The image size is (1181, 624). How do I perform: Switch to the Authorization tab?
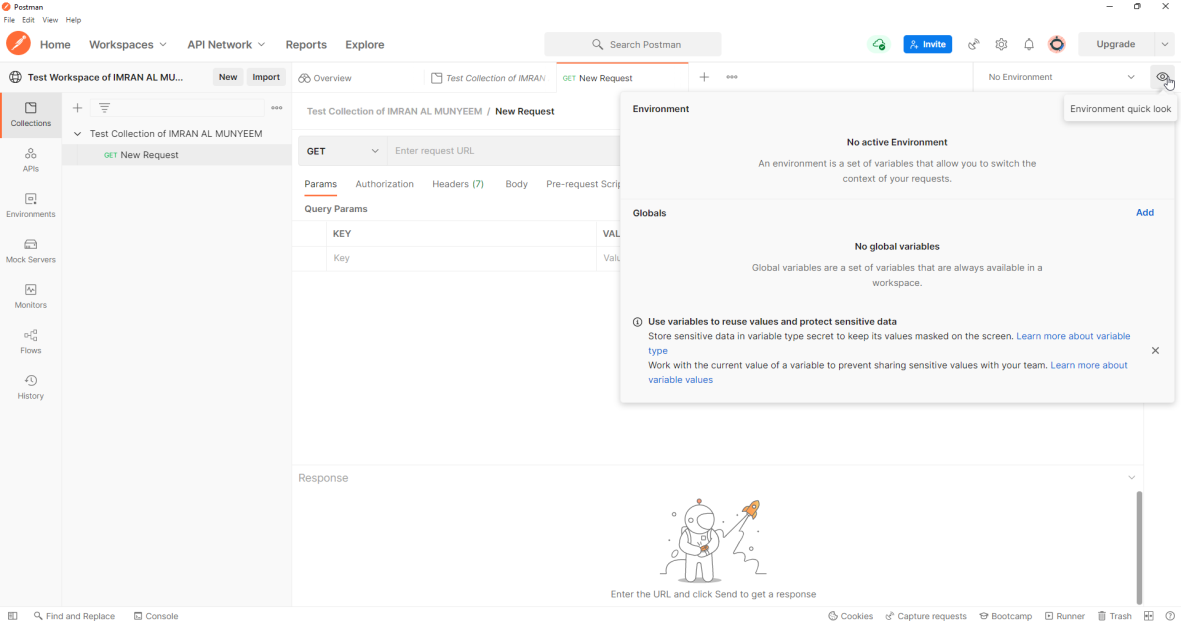point(384,184)
